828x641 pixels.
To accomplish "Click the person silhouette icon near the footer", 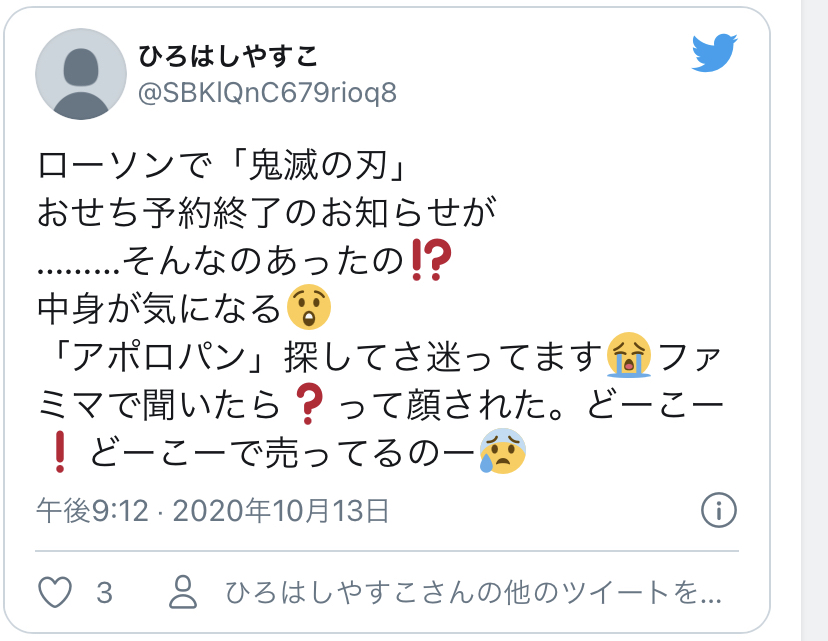I will [183, 592].
